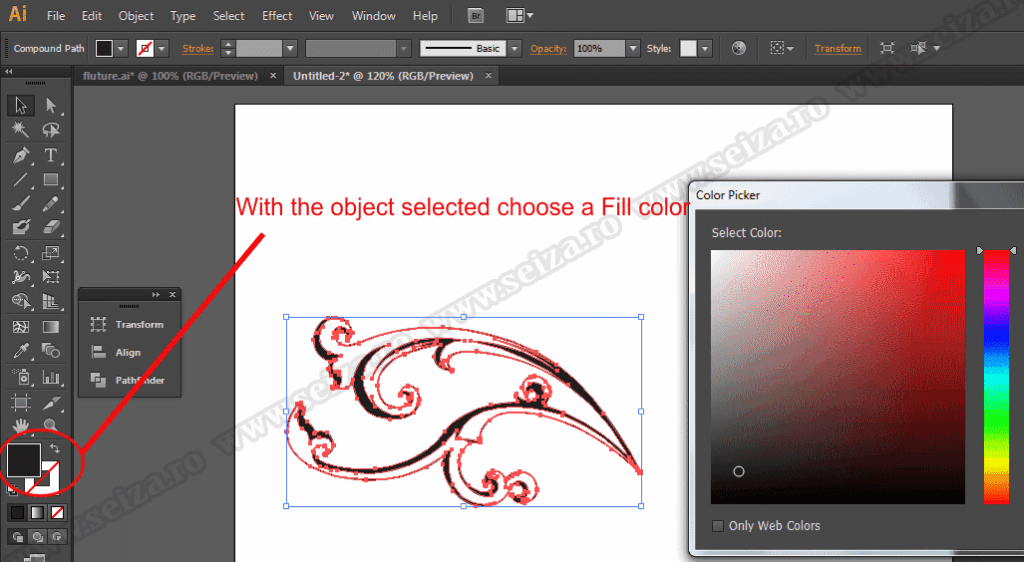This screenshot has height=562, width=1024.
Task: Select the Eyedropper tool
Action: (x=21, y=351)
